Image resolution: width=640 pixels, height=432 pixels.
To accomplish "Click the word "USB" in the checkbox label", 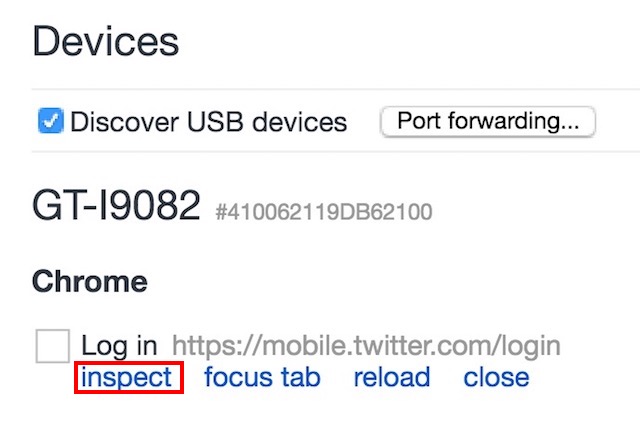I will [x=198, y=123].
